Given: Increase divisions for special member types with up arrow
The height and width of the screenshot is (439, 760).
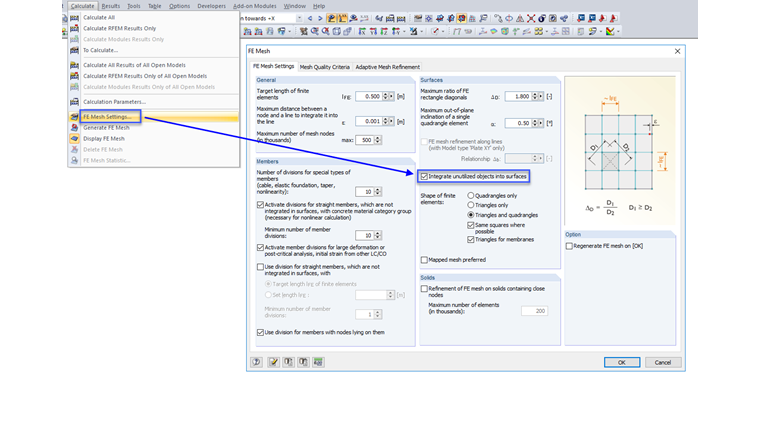Looking at the screenshot, I should pyautogui.click(x=378, y=190).
